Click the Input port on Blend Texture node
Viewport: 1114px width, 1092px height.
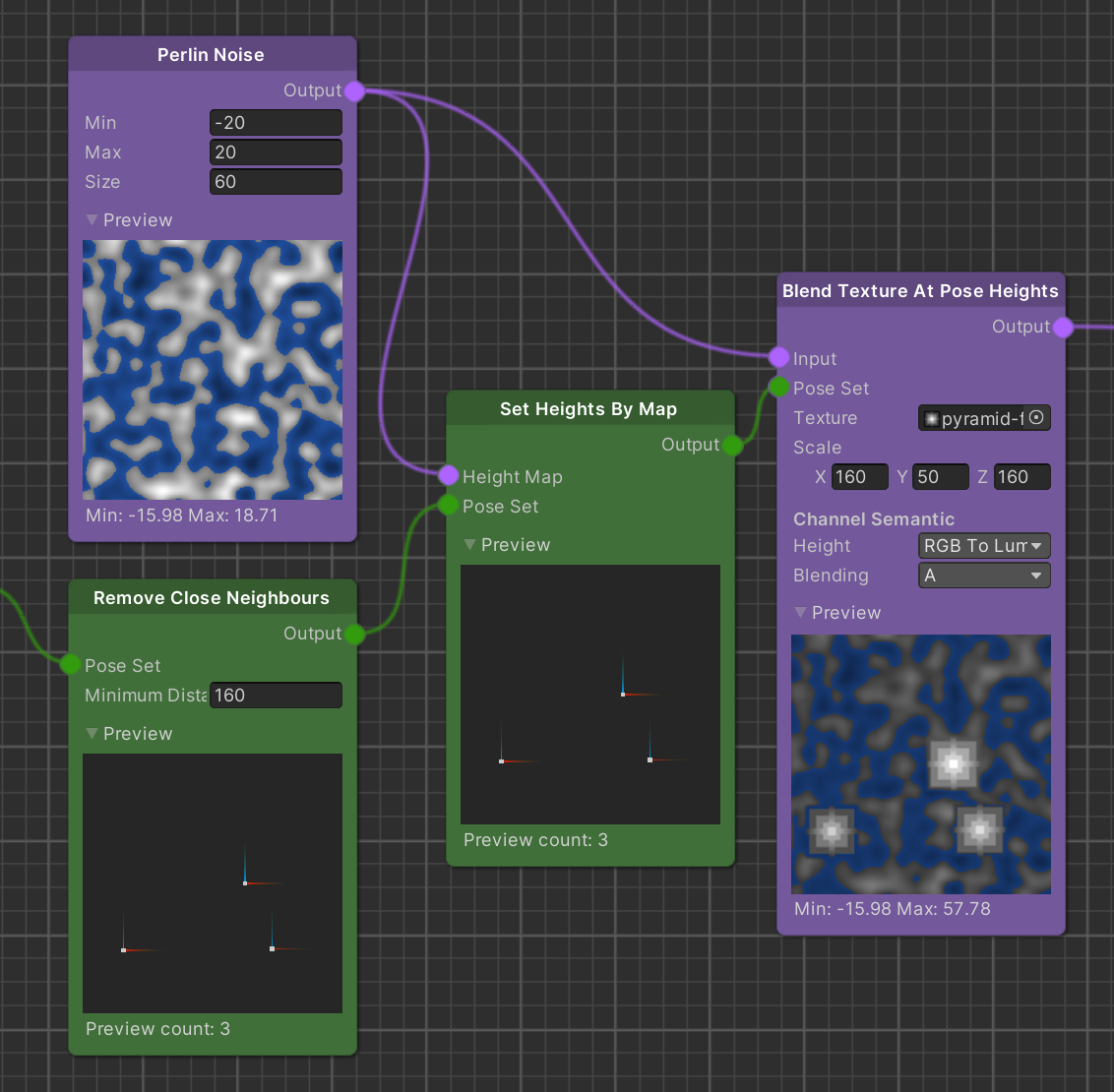coord(778,358)
